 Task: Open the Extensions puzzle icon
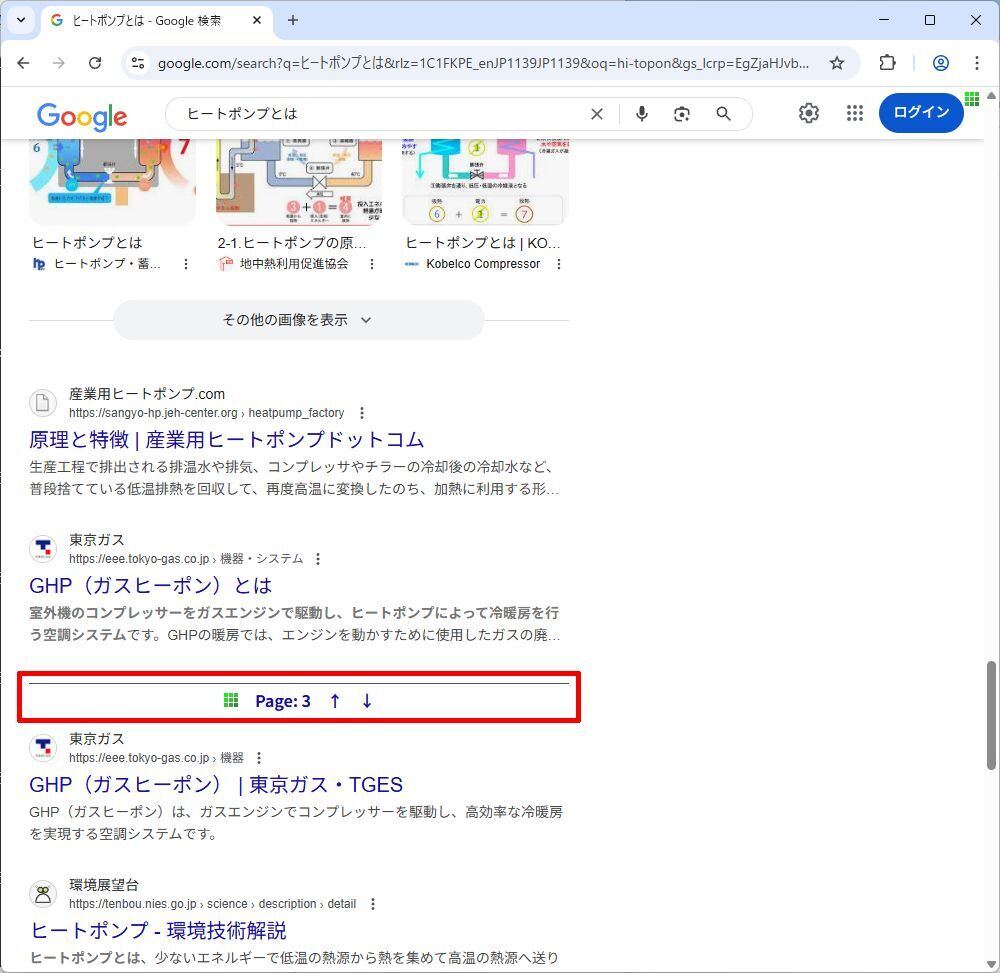pos(887,62)
